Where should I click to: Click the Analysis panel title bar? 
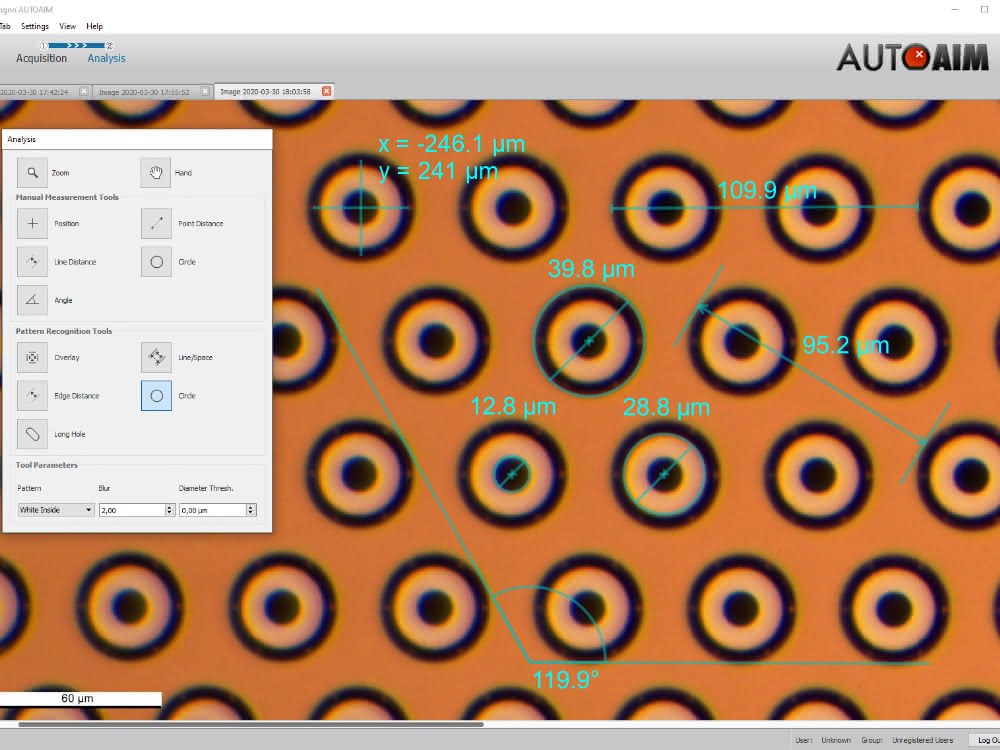point(137,139)
